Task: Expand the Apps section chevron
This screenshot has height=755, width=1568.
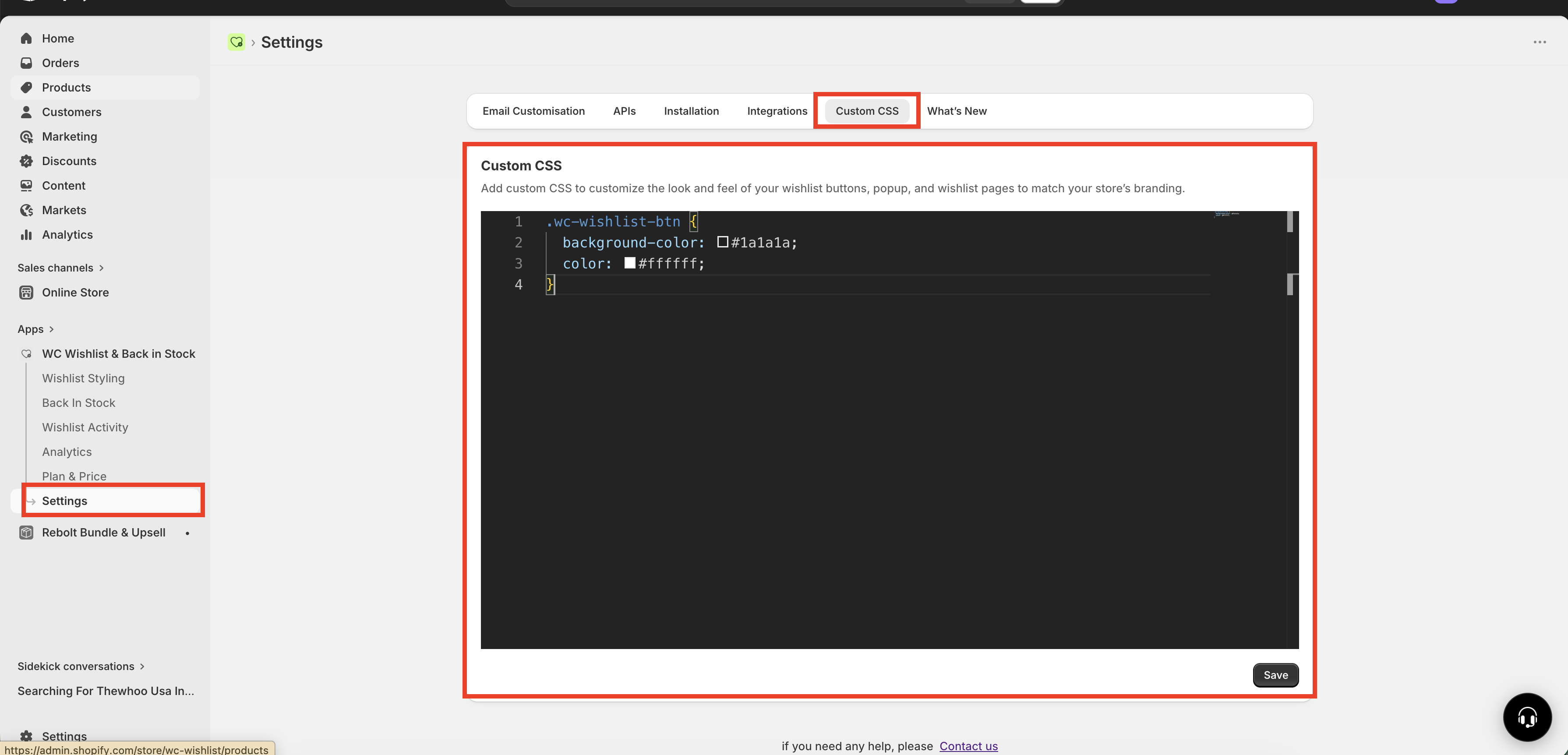Action: pyautogui.click(x=51, y=329)
